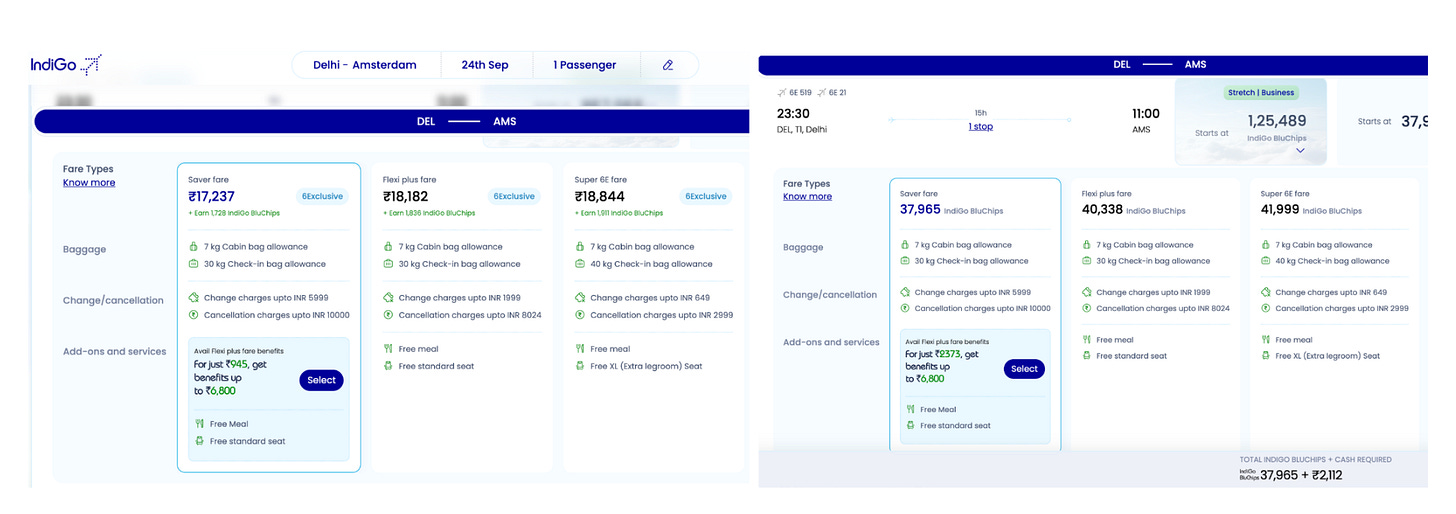Open Know more link beside the 37,965 BluChips fare
This screenshot has width=1456, height=514.
click(807, 197)
